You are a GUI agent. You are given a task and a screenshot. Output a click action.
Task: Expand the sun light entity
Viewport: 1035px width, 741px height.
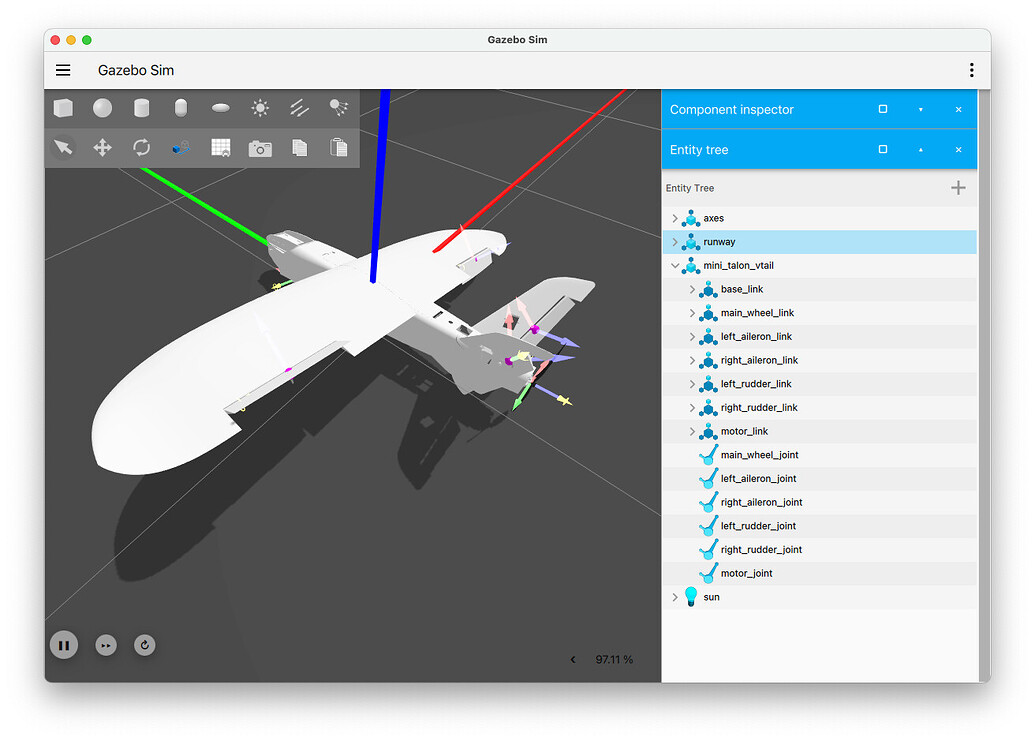point(675,597)
